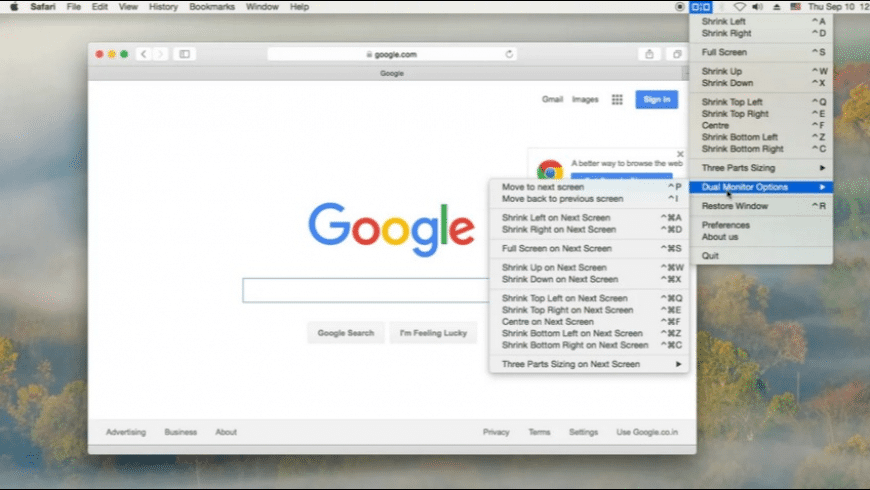Expand Three Parts Sizing on Next Screen arrow

(x=678, y=364)
